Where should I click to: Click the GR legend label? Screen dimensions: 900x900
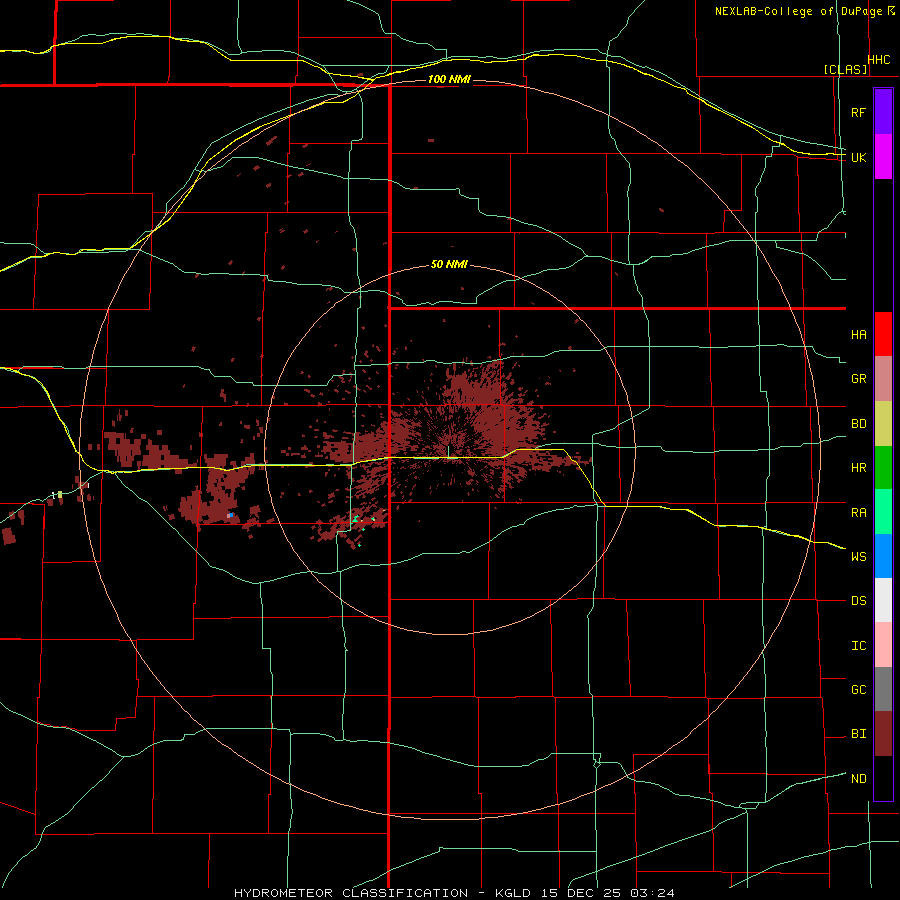[859, 379]
